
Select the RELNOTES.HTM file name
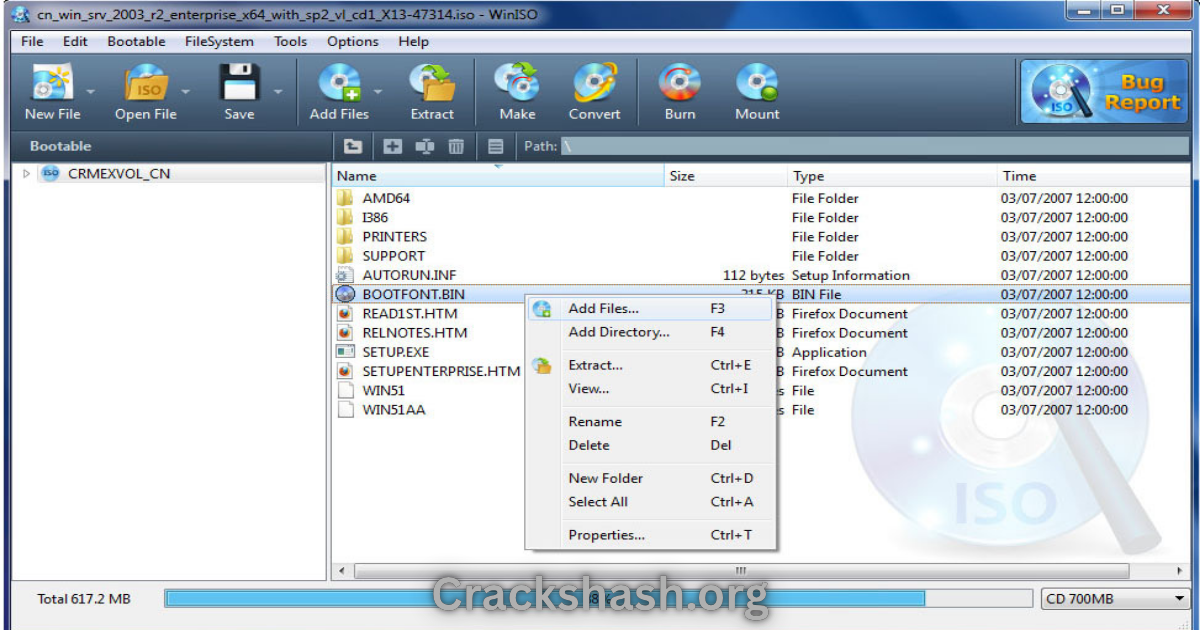(414, 332)
